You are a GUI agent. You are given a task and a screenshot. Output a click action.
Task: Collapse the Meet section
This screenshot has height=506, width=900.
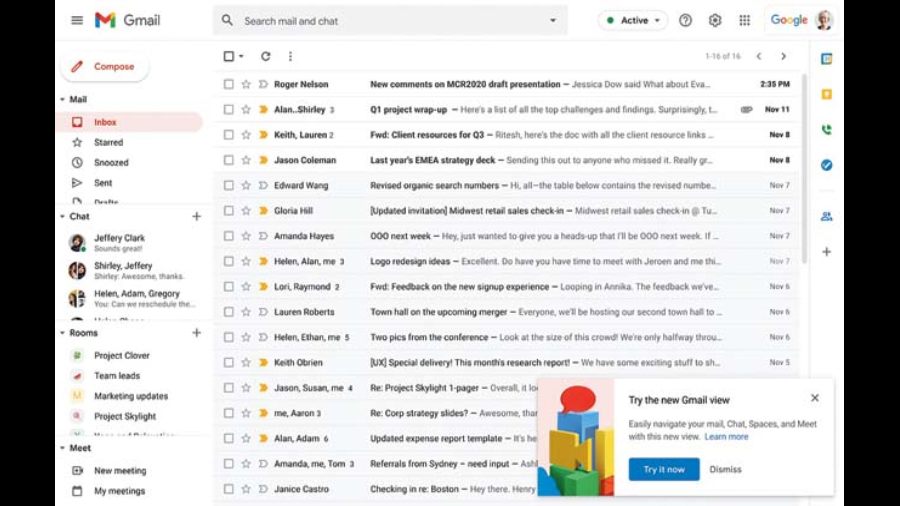(x=62, y=448)
